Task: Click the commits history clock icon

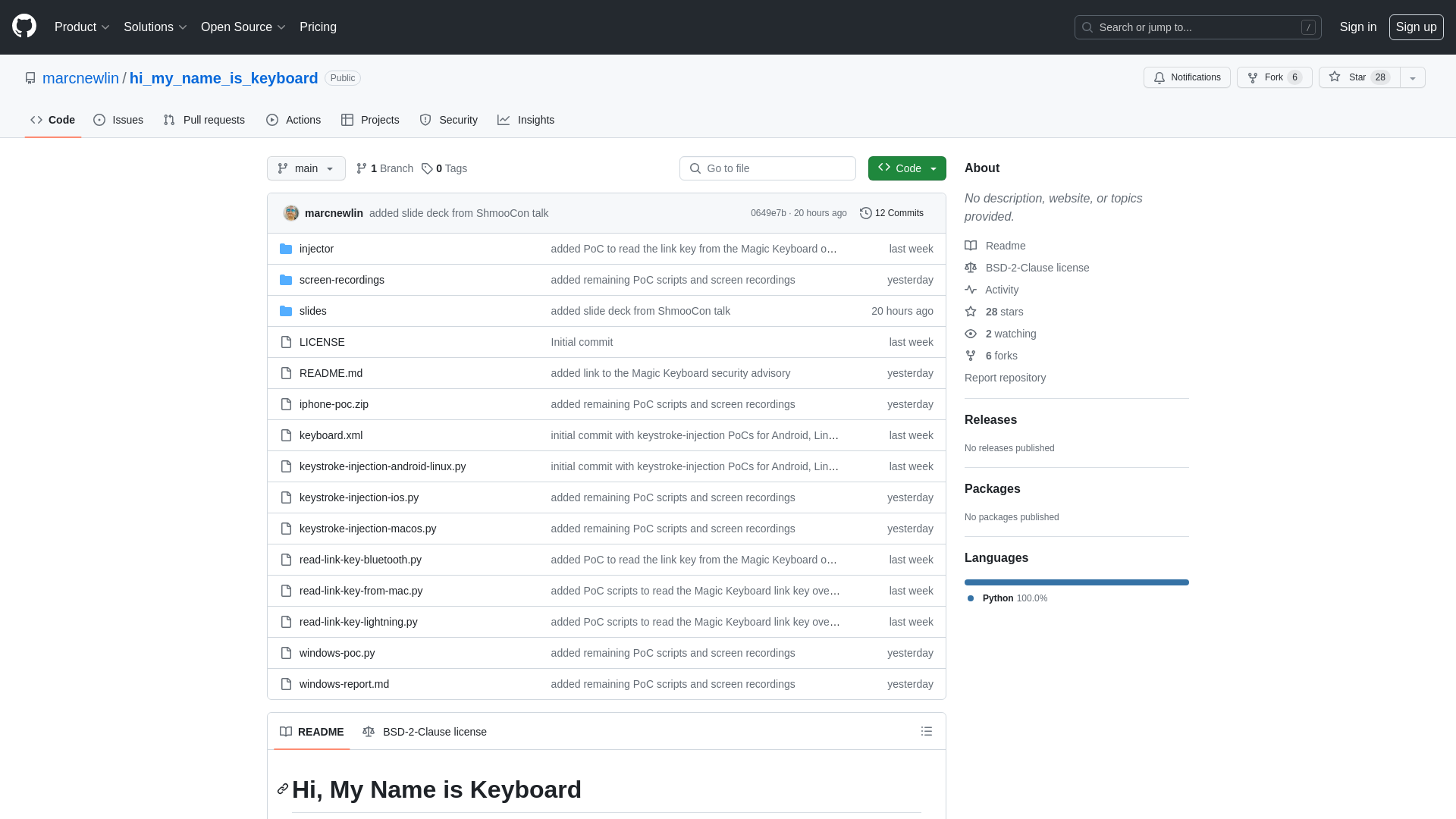Action: click(866, 213)
